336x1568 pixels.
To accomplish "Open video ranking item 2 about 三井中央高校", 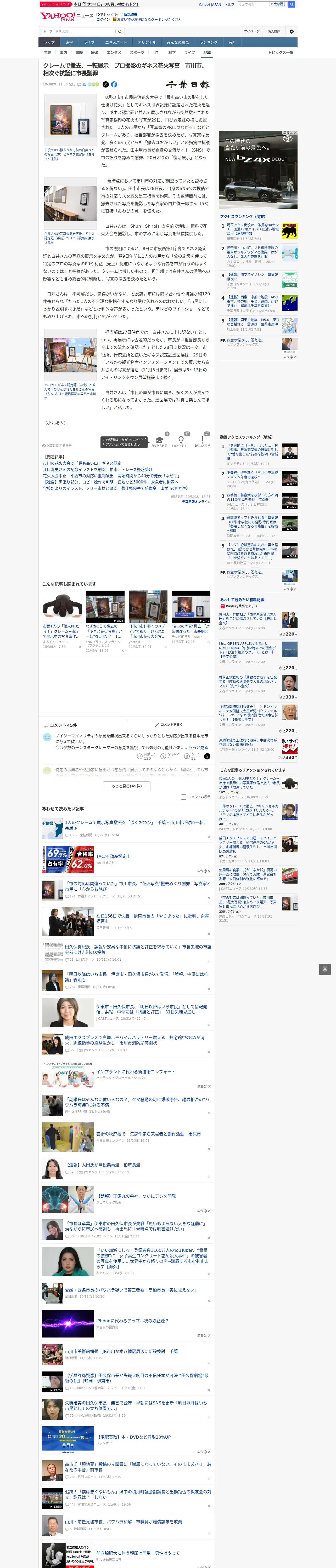I will [x=258, y=479].
